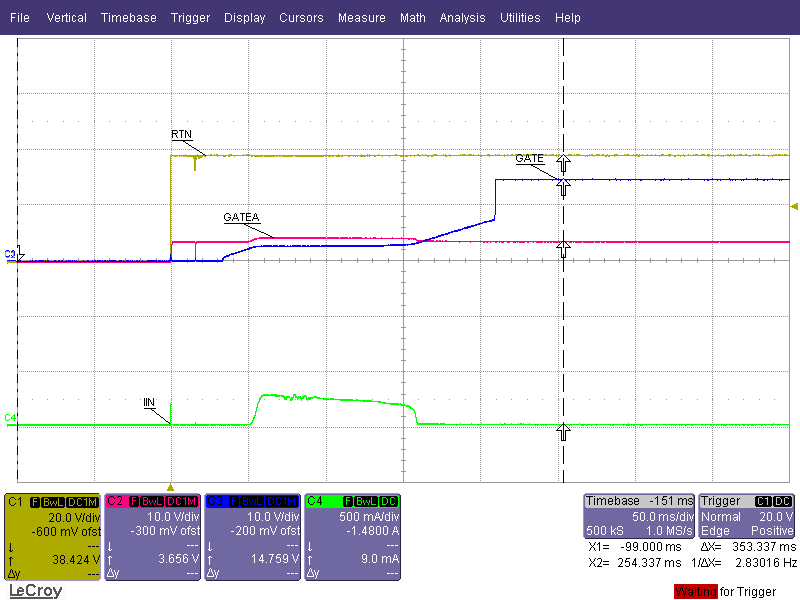
Task: Select the GATEA trace label
Action: pos(240,217)
